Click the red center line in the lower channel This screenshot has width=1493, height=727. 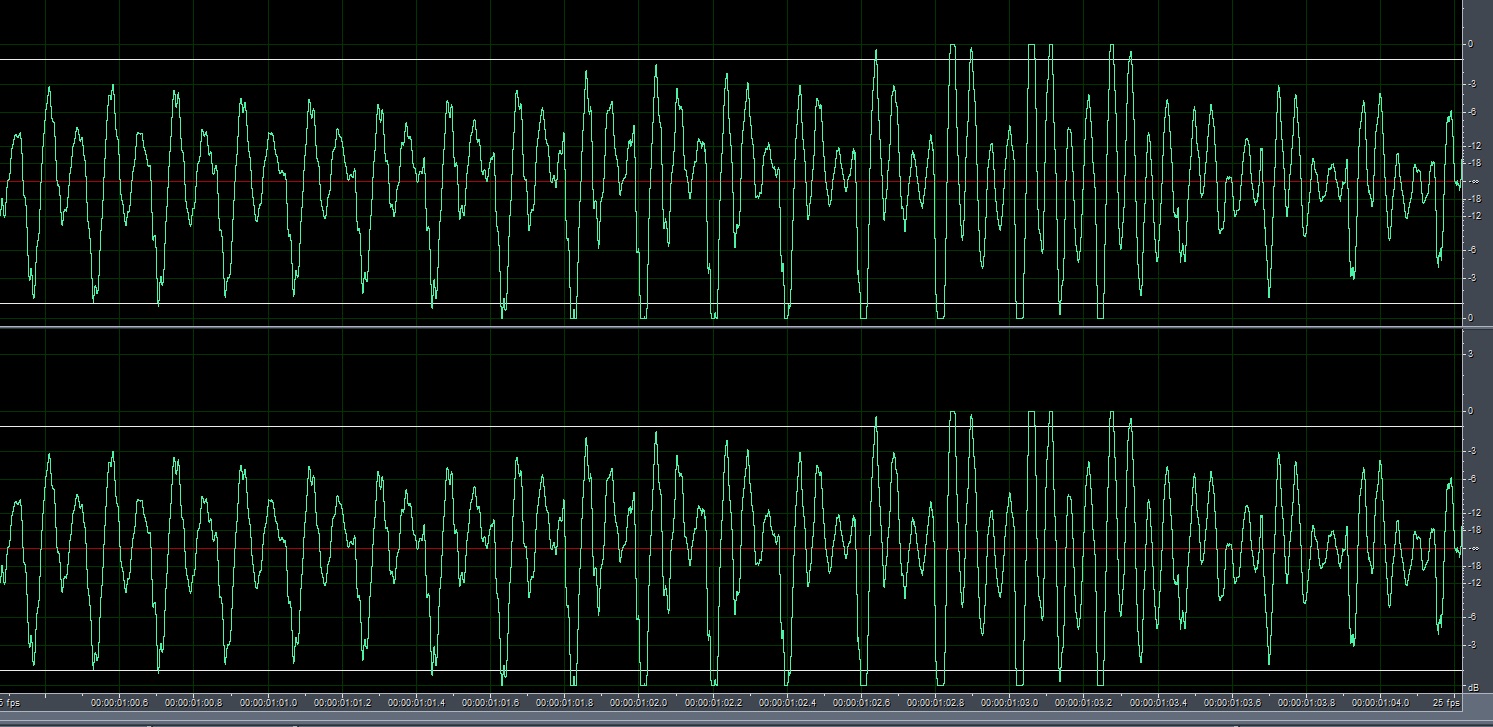(x=700, y=549)
